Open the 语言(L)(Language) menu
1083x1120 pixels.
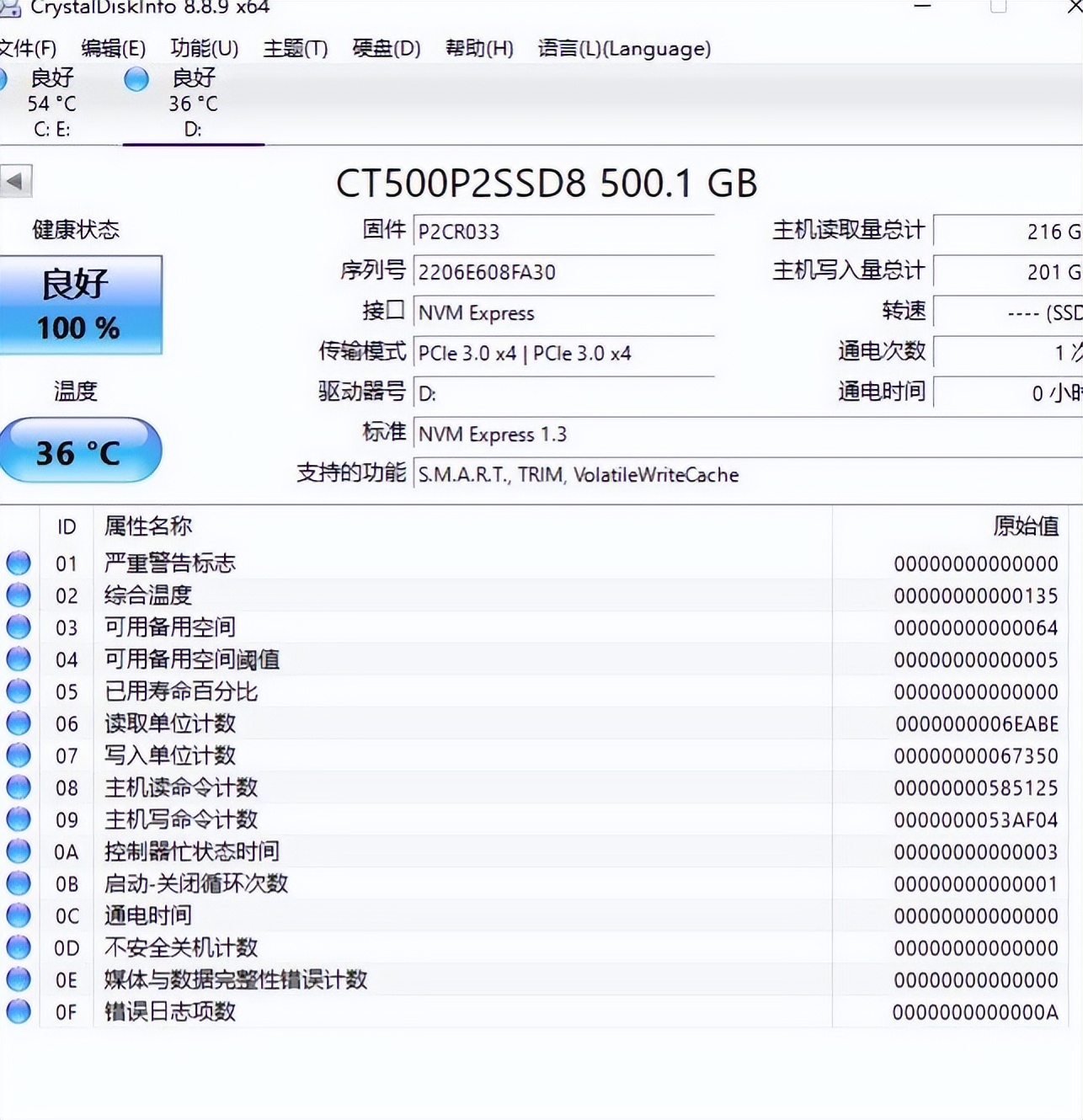(x=624, y=48)
